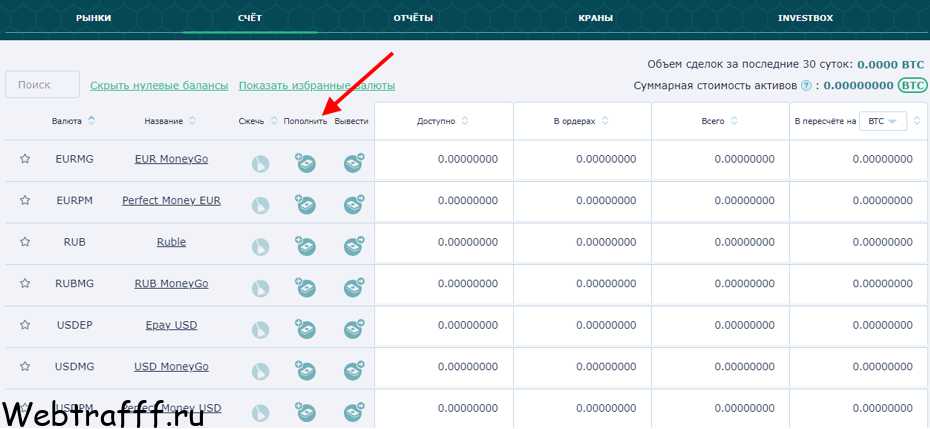930x429 pixels.
Task: Click the burn icon for RUBMG
Action: click(x=260, y=288)
